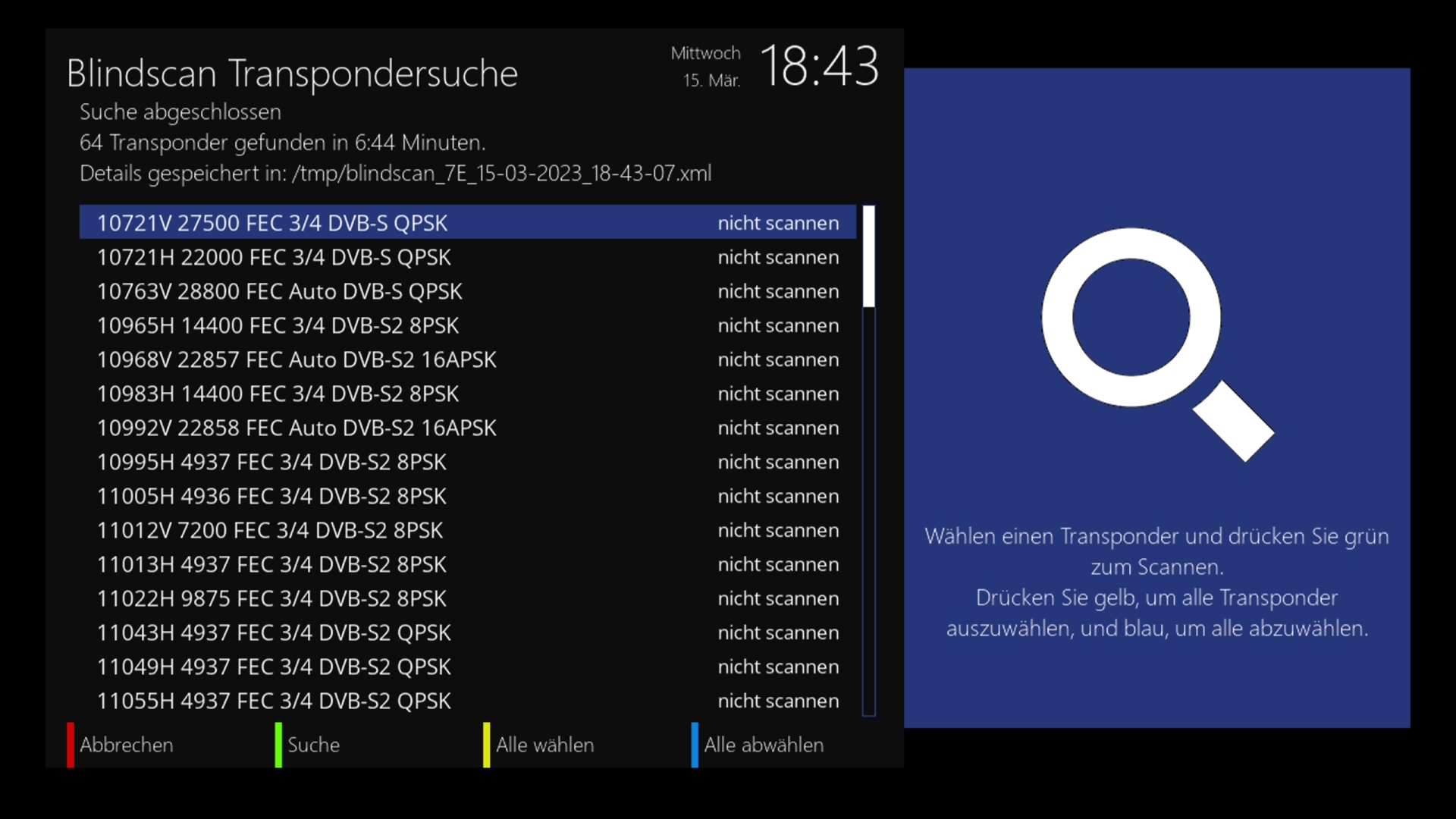Click the green Suche color indicator
Viewport: 1456px width, 819px height.
(x=278, y=745)
